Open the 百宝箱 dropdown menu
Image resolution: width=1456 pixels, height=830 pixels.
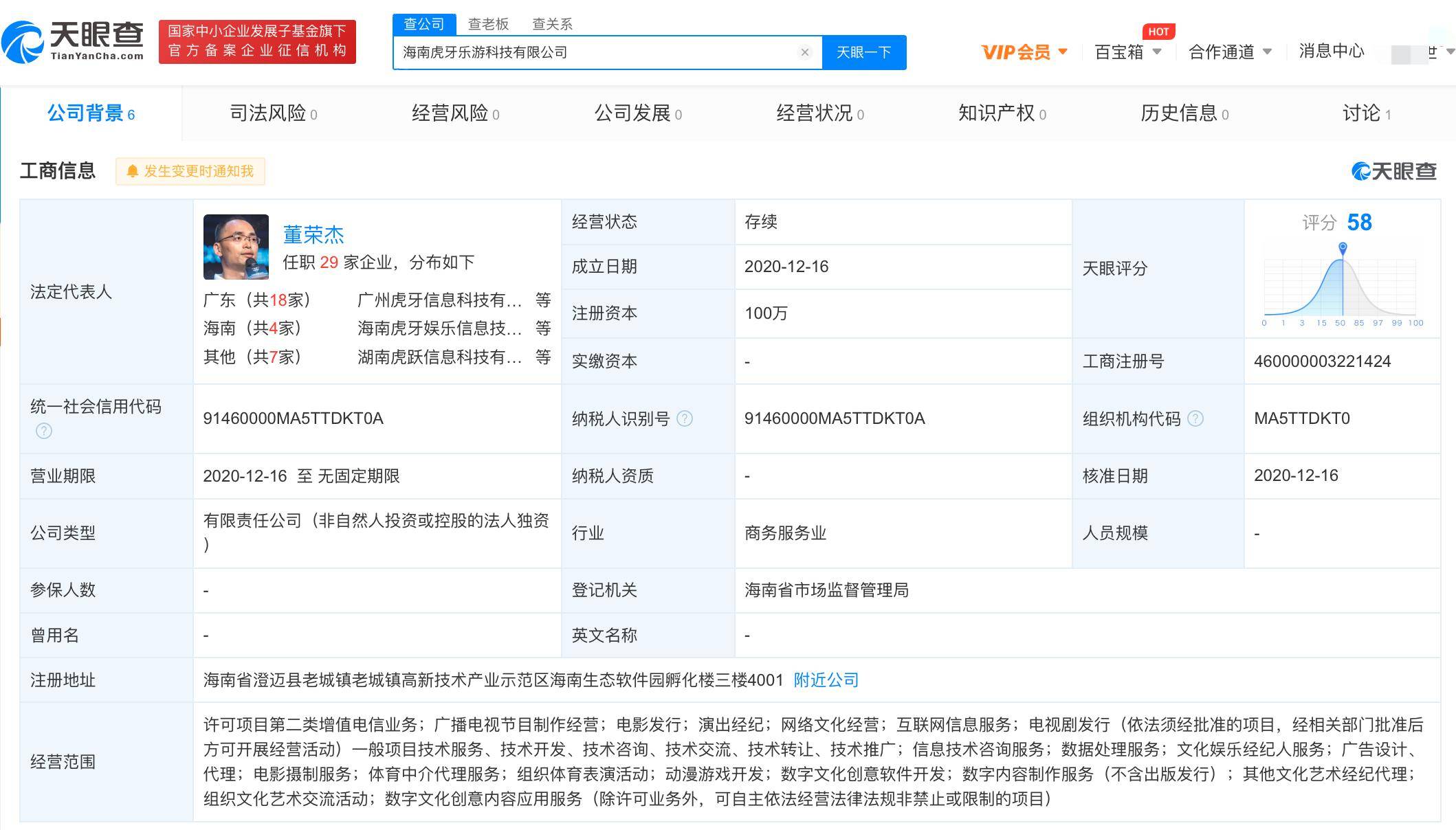point(1157,52)
